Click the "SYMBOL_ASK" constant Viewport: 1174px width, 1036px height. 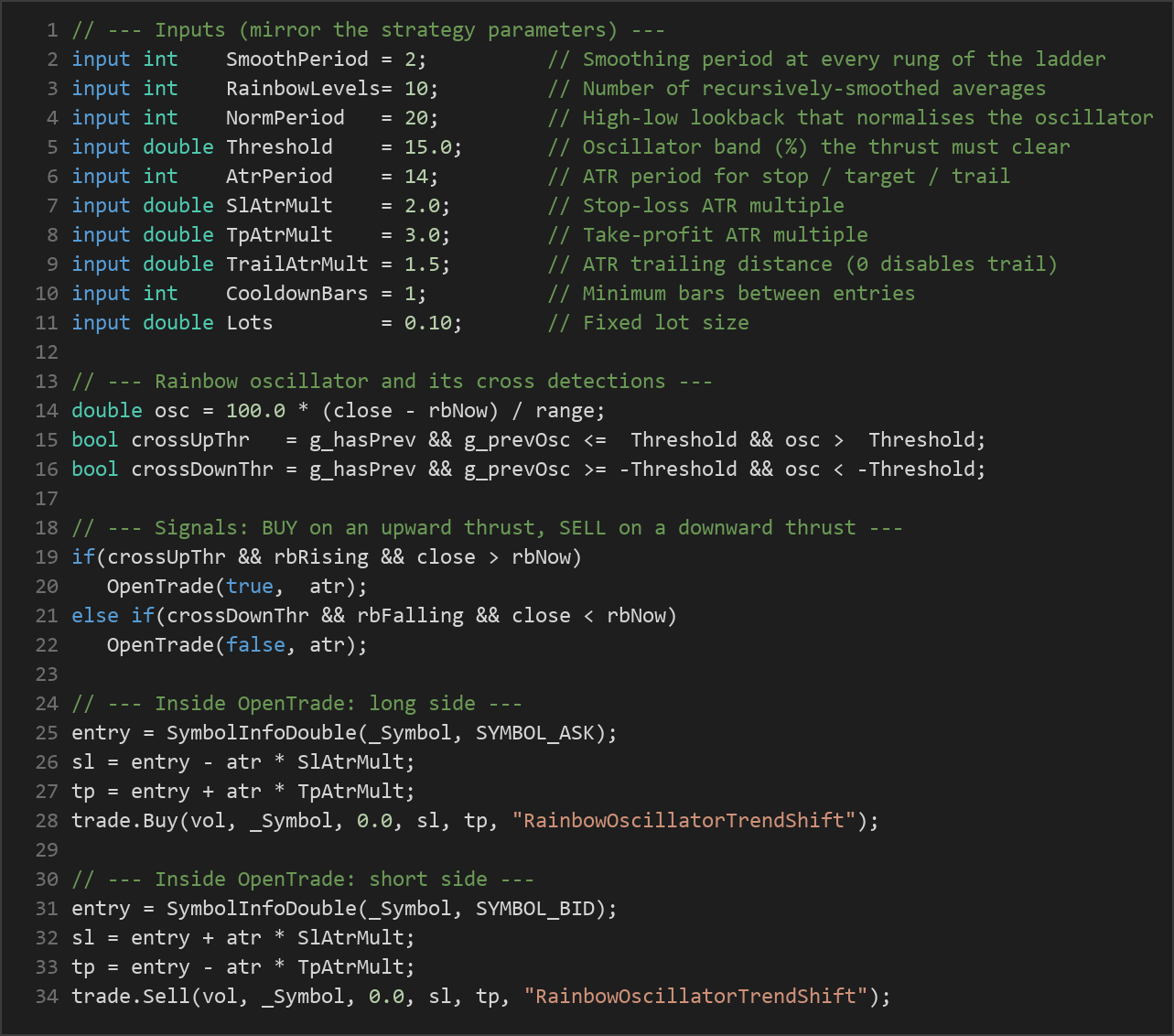535,733
